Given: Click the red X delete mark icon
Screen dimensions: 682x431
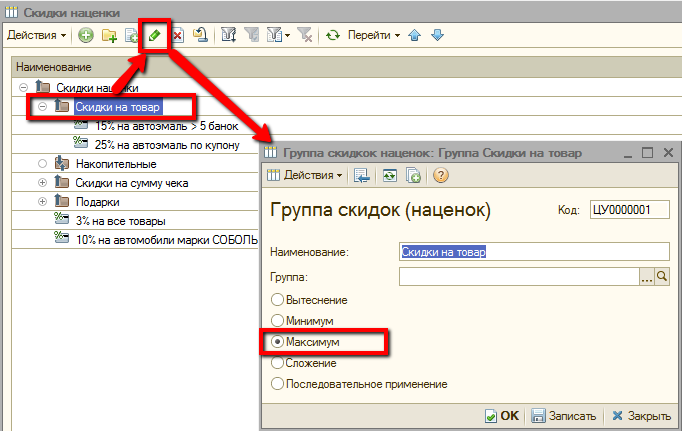Looking at the screenshot, I should [x=177, y=36].
